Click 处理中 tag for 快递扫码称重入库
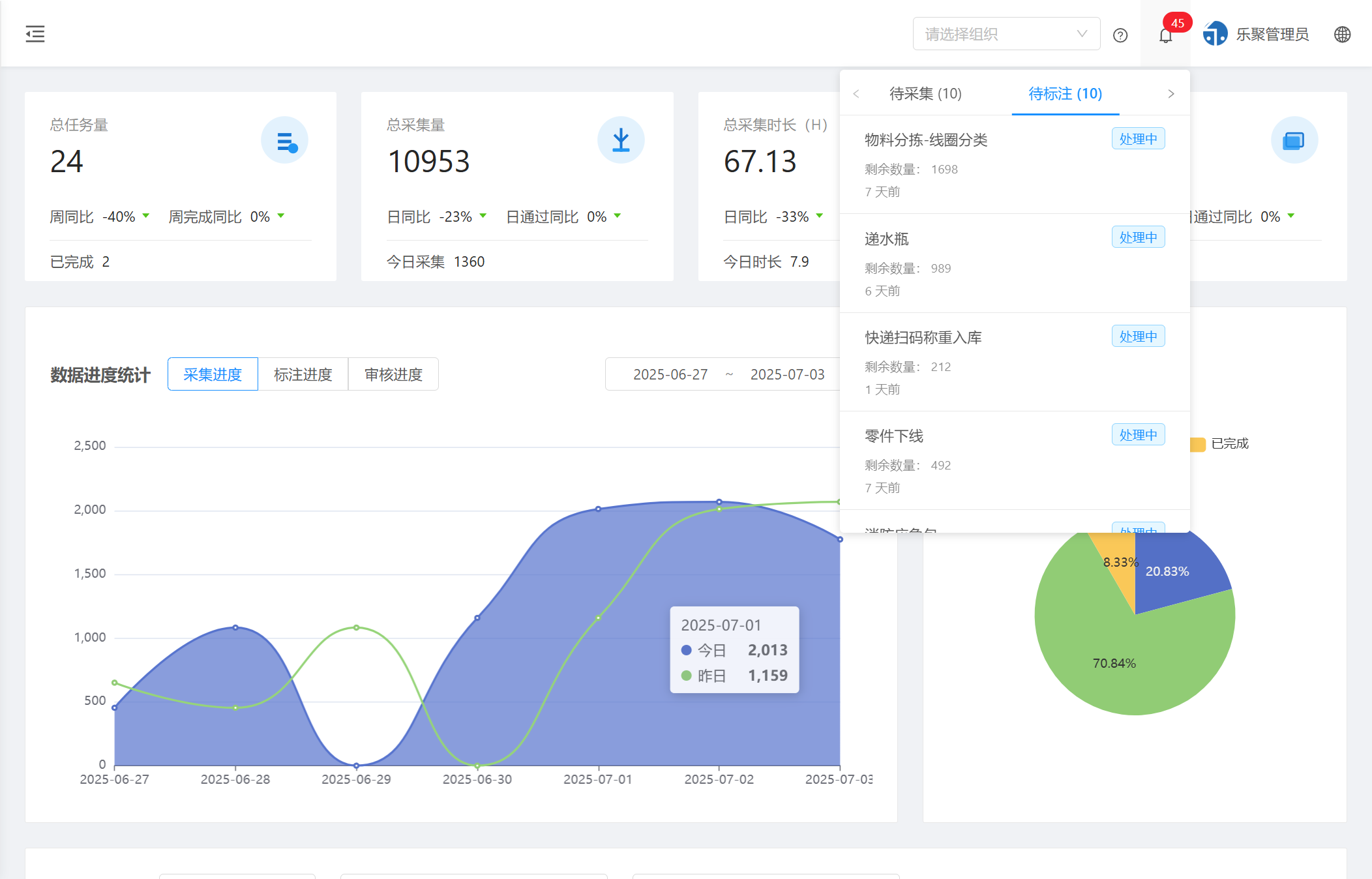1372x879 pixels. [1138, 336]
